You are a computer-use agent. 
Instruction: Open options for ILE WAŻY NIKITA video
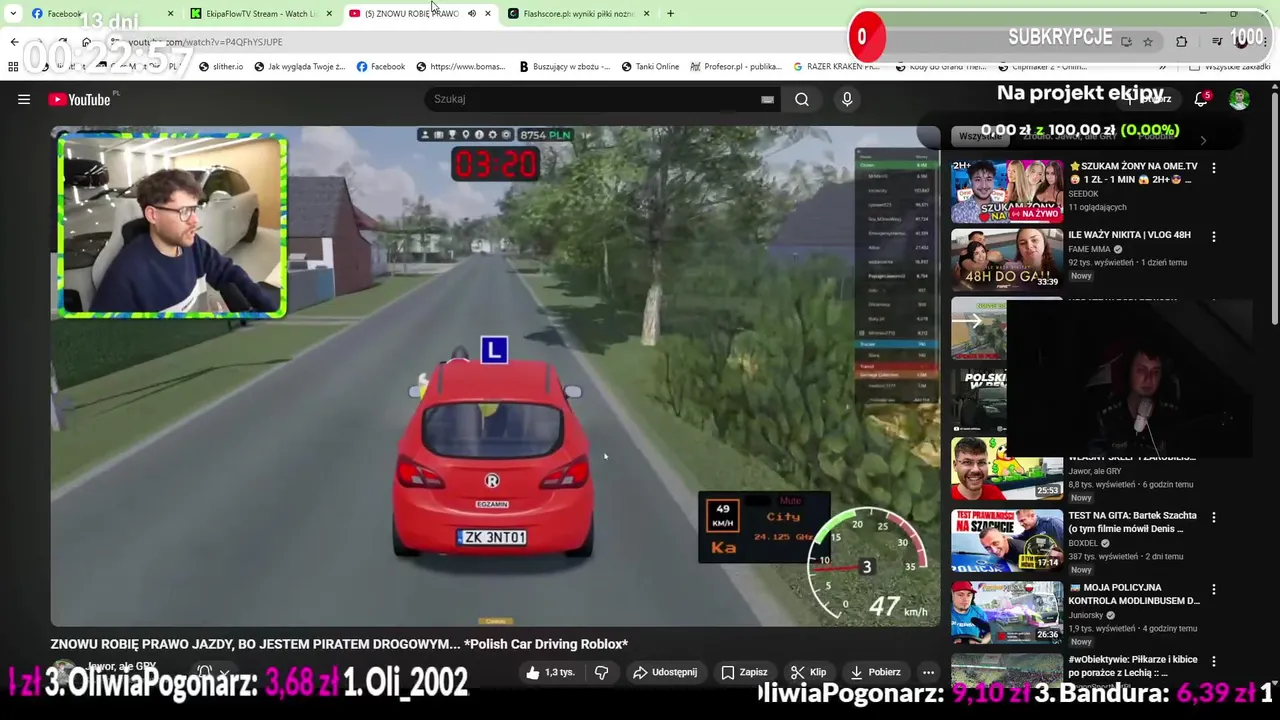click(x=1214, y=237)
